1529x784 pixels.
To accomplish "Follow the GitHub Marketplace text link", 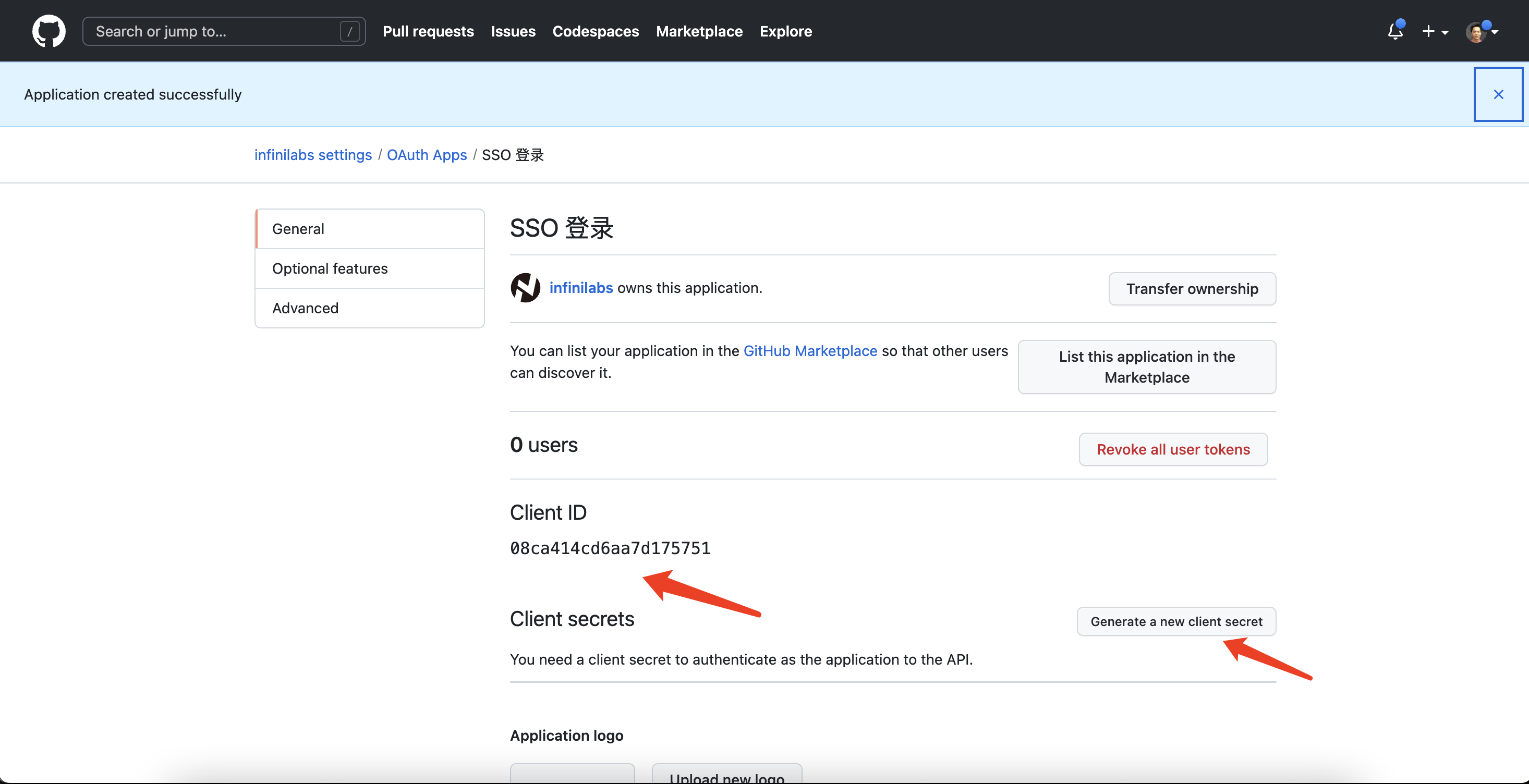I will [810, 351].
